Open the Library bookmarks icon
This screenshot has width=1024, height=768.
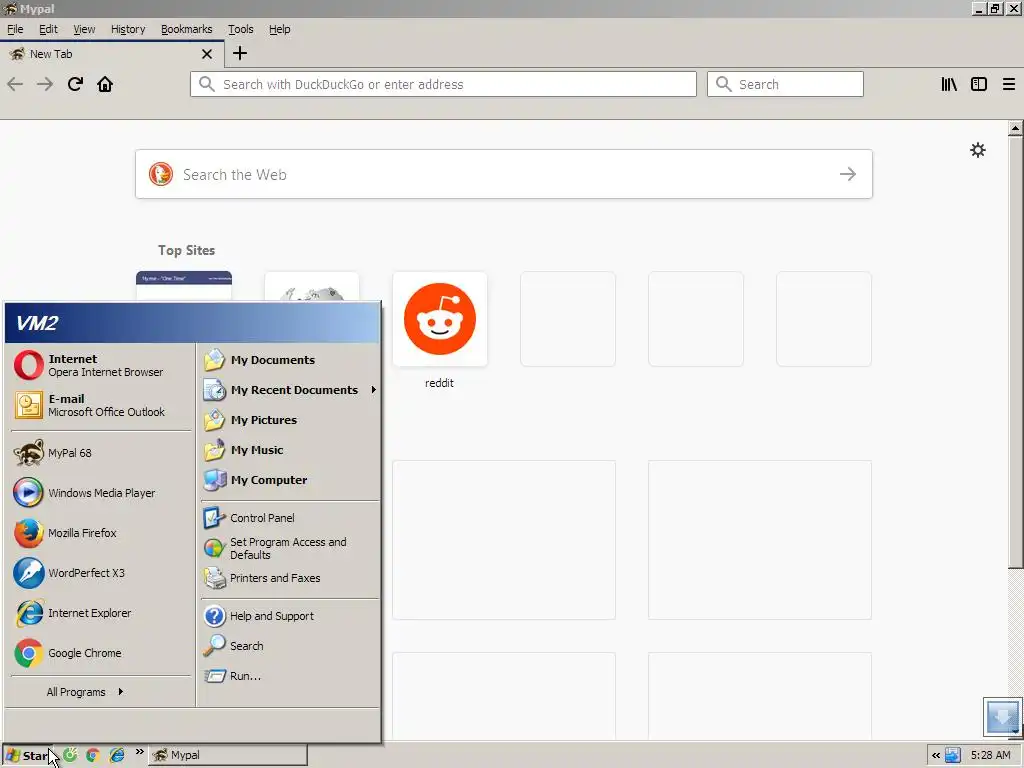(949, 84)
